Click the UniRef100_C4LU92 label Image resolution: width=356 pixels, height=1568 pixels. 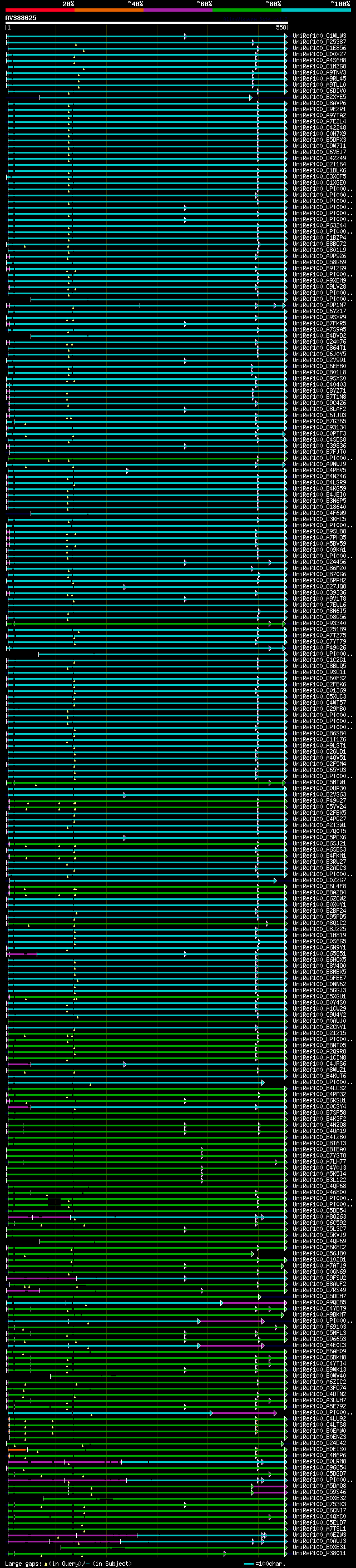319,1419
